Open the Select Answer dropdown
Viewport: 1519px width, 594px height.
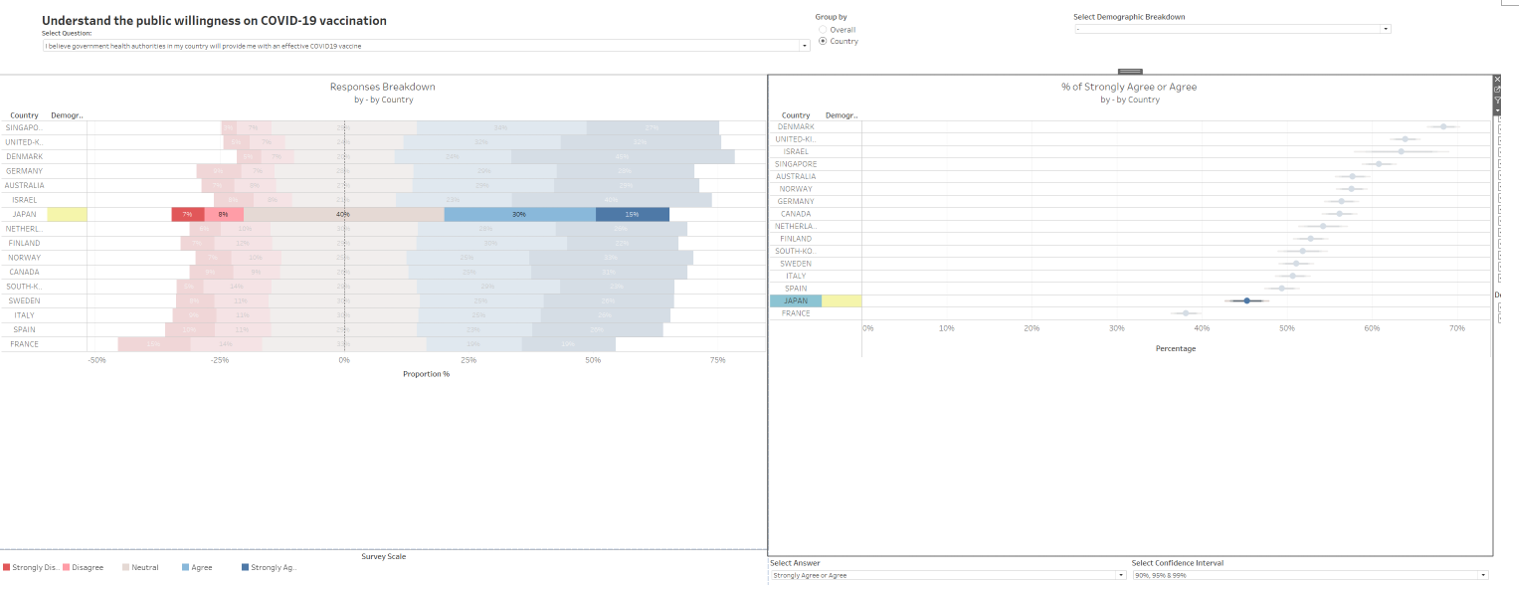[x=1120, y=575]
